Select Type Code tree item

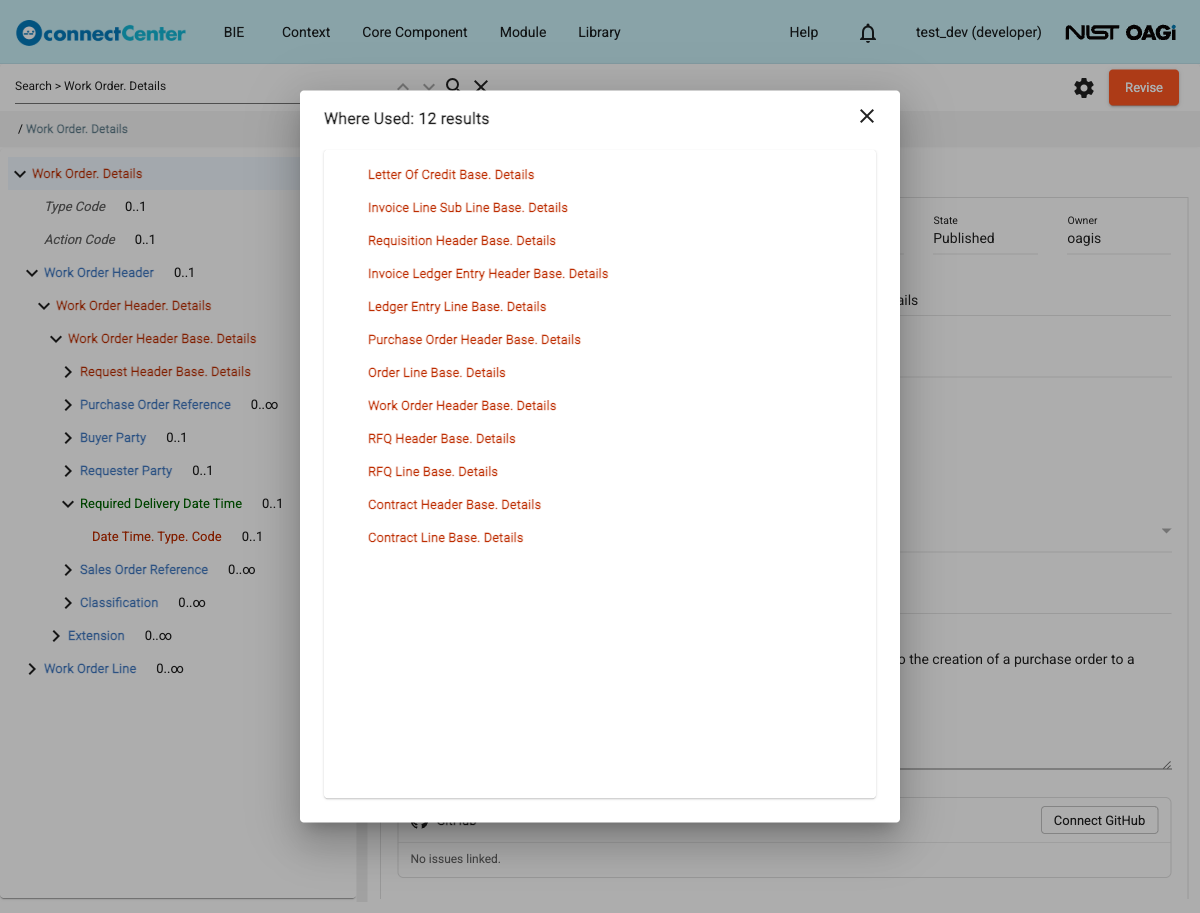[75, 207]
